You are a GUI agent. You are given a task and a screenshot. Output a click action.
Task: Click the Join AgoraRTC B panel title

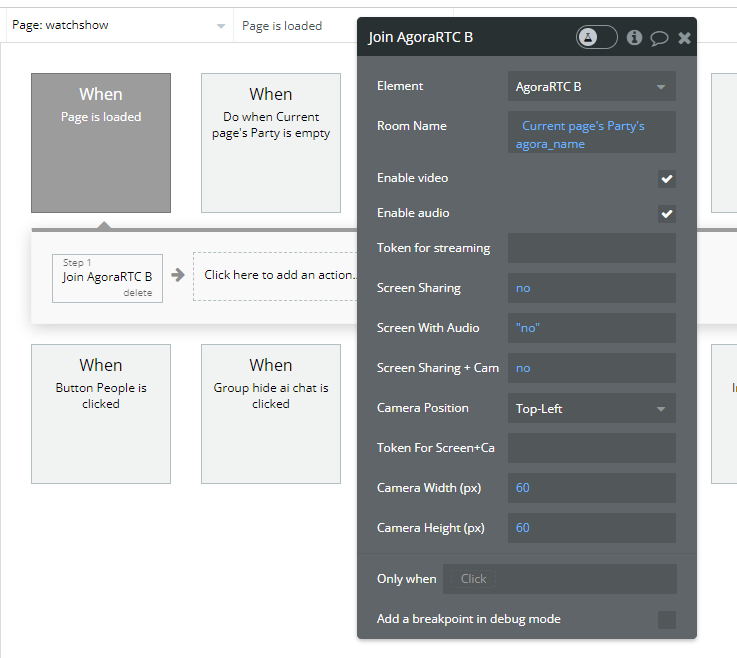[420, 37]
